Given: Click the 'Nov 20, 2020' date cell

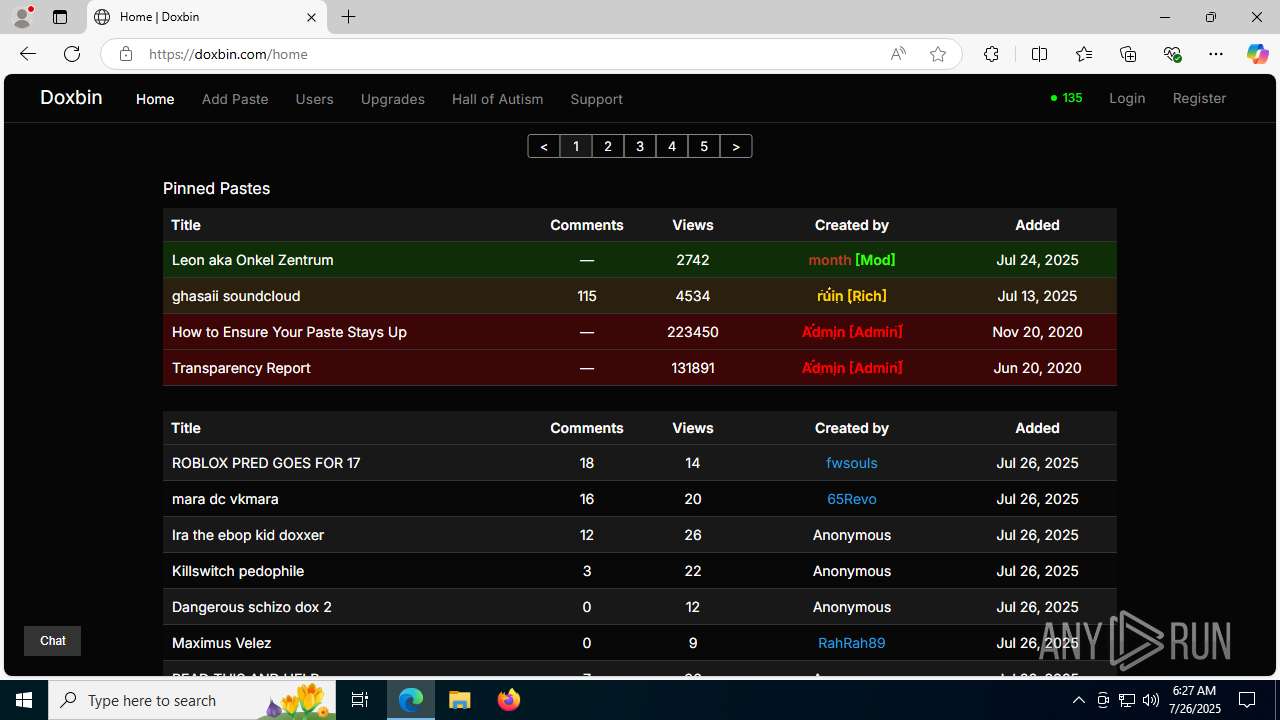Looking at the screenshot, I should pyautogui.click(x=1037, y=332).
